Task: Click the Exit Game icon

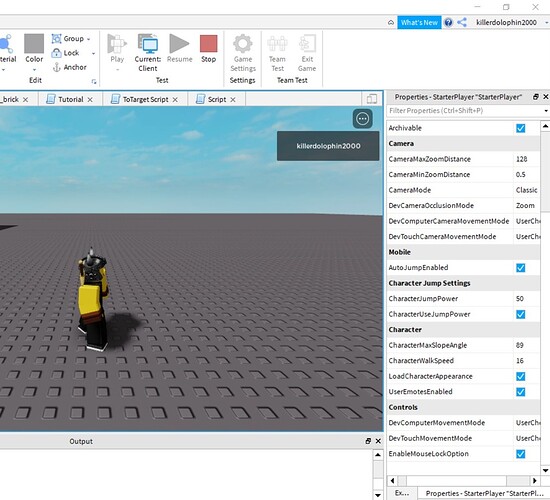Action: (307, 44)
